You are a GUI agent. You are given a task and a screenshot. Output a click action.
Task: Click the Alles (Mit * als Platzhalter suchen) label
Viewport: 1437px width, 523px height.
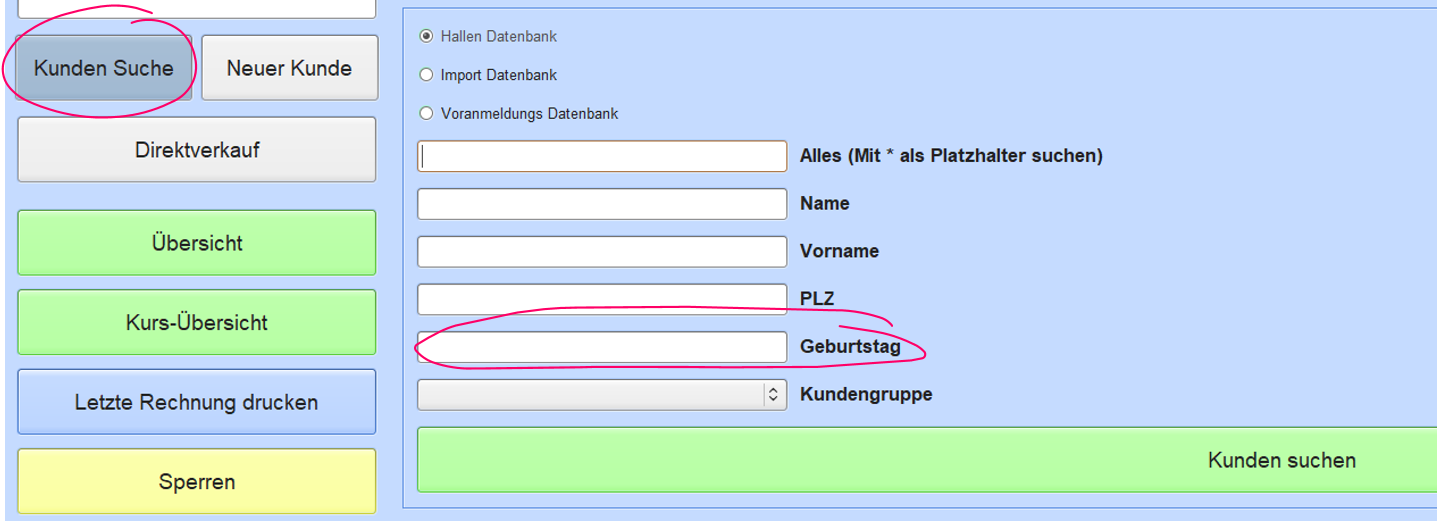pyautogui.click(x=951, y=156)
